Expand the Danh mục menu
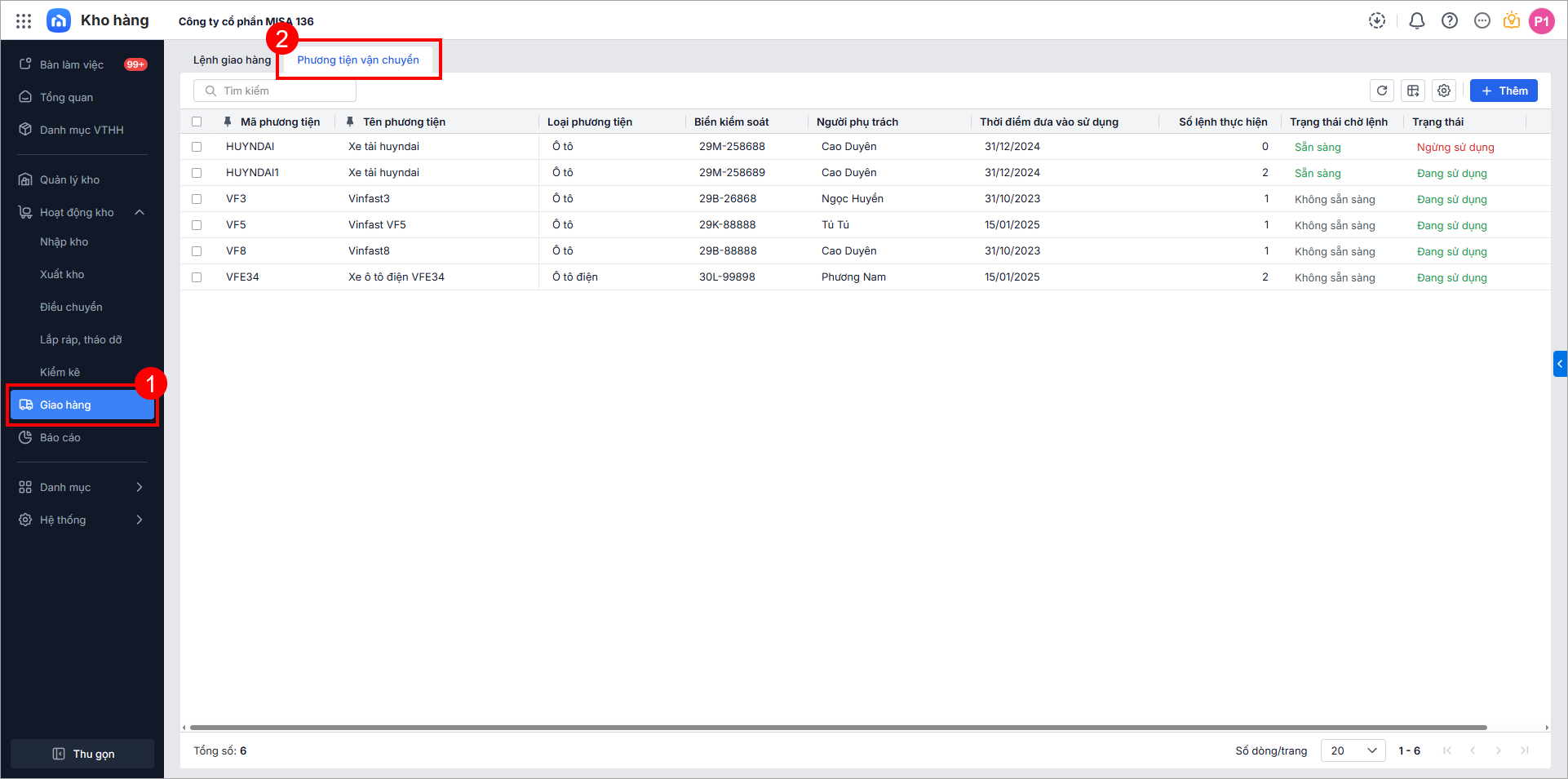 click(x=140, y=487)
